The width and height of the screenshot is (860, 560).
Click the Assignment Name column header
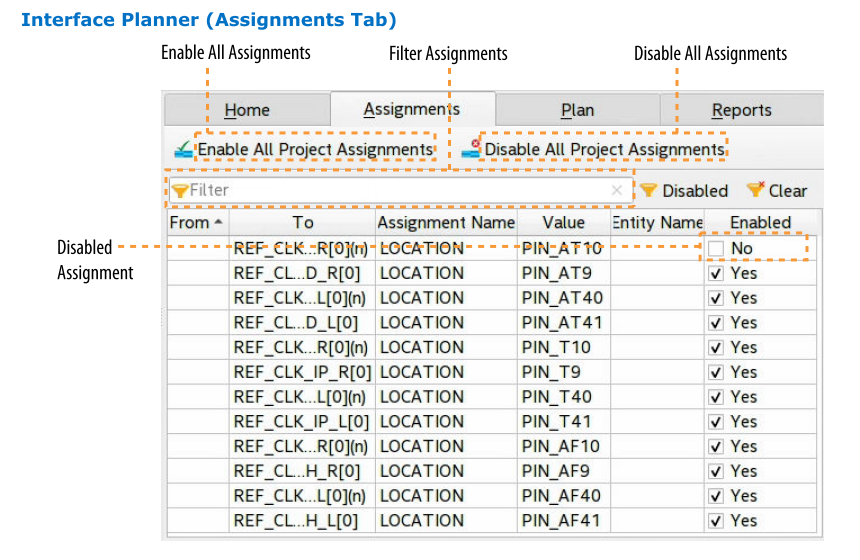[446, 222]
